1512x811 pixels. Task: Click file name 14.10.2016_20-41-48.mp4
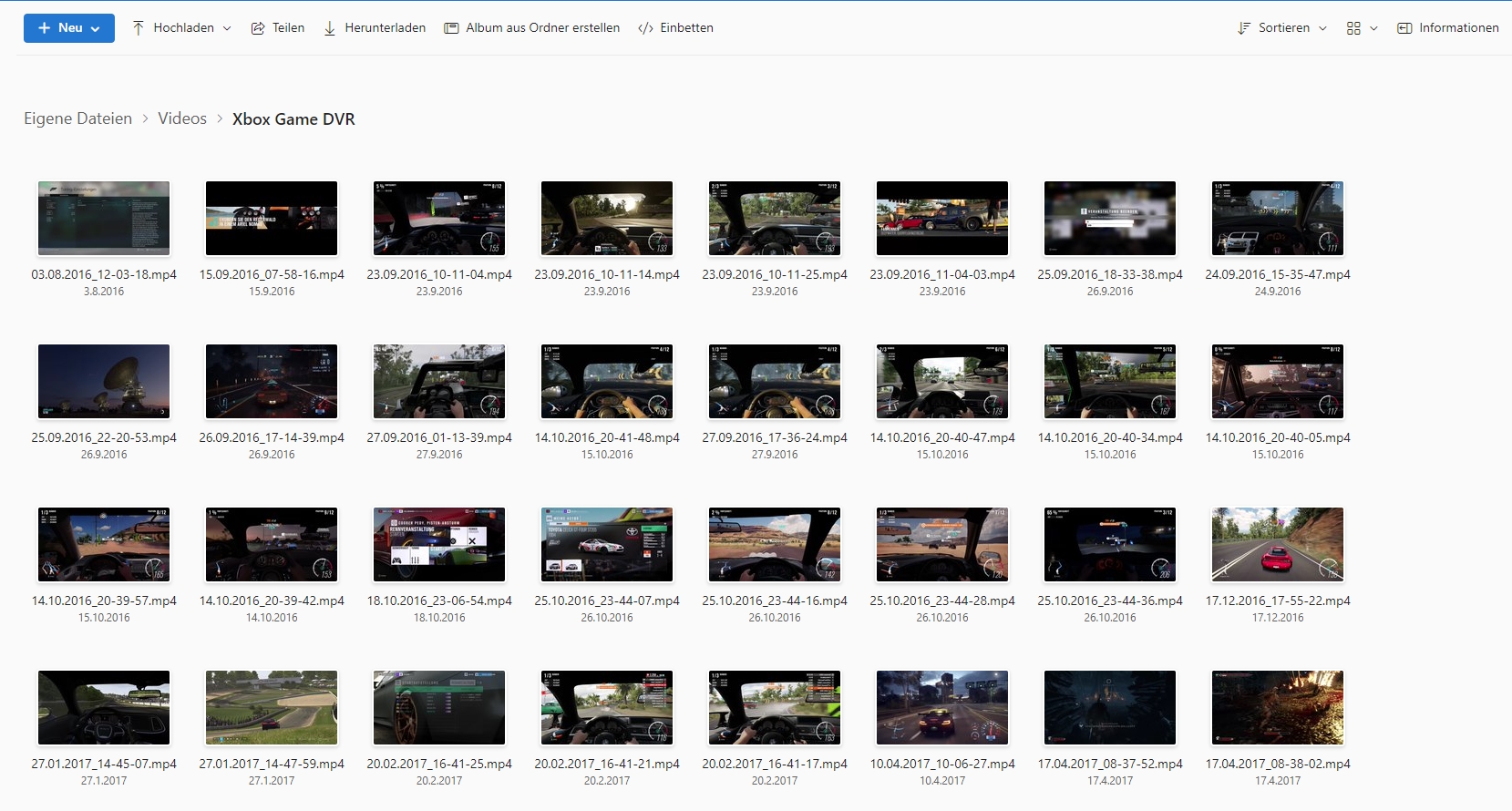[607, 437]
